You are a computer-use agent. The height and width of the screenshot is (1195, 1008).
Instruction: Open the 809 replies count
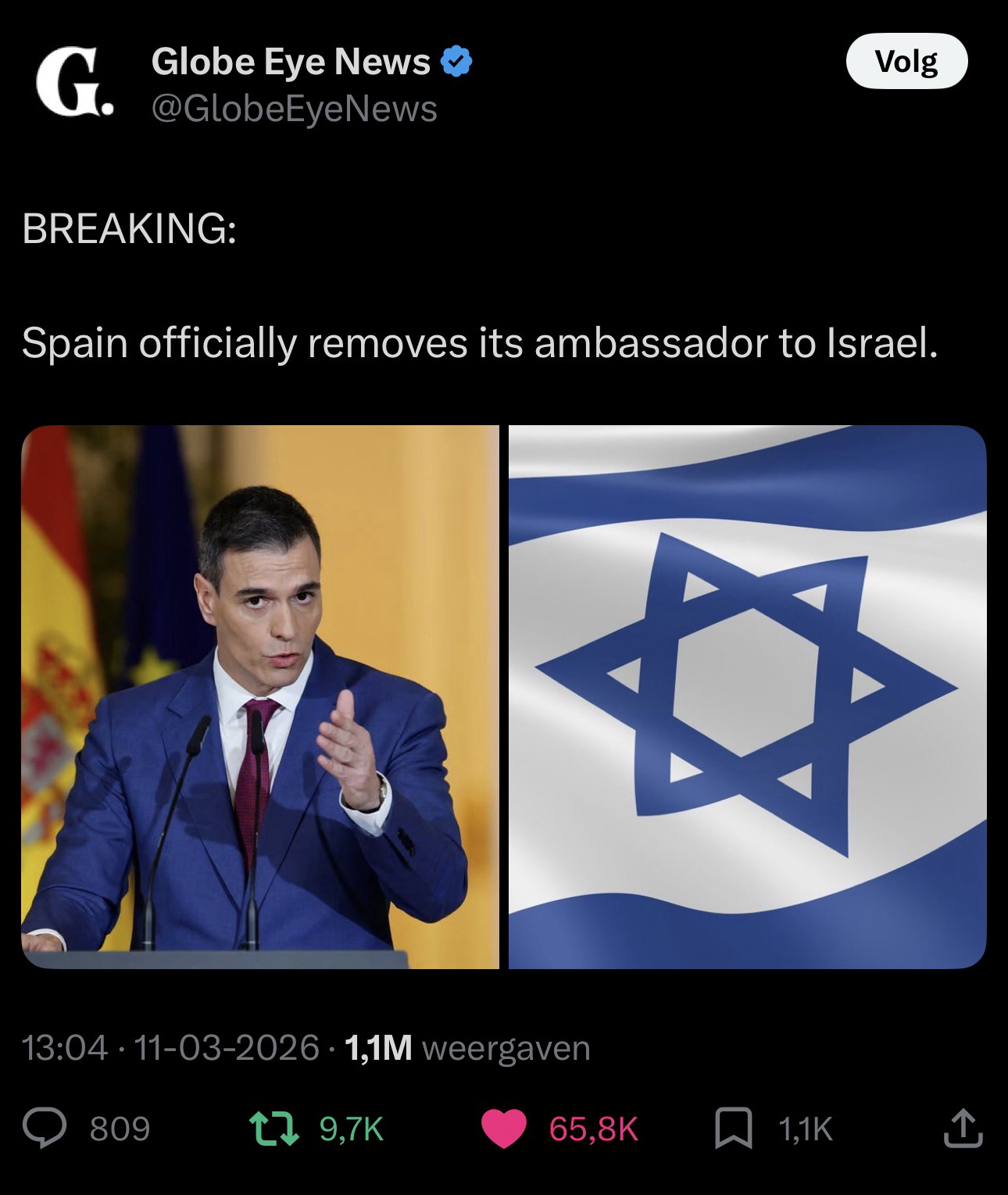[x=120, y=1129]
